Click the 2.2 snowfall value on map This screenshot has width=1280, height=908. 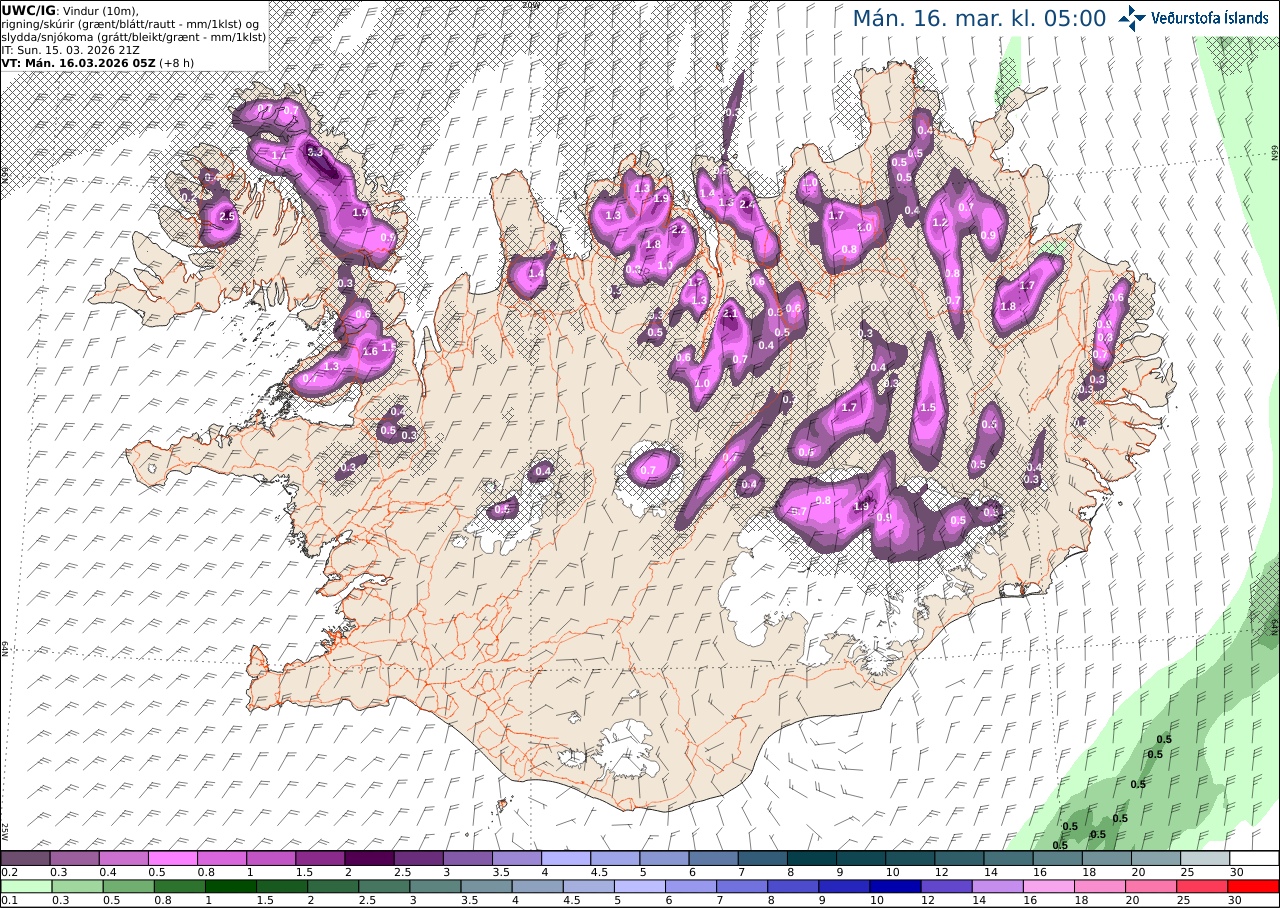pyautogui.click(x=677, y=229)
